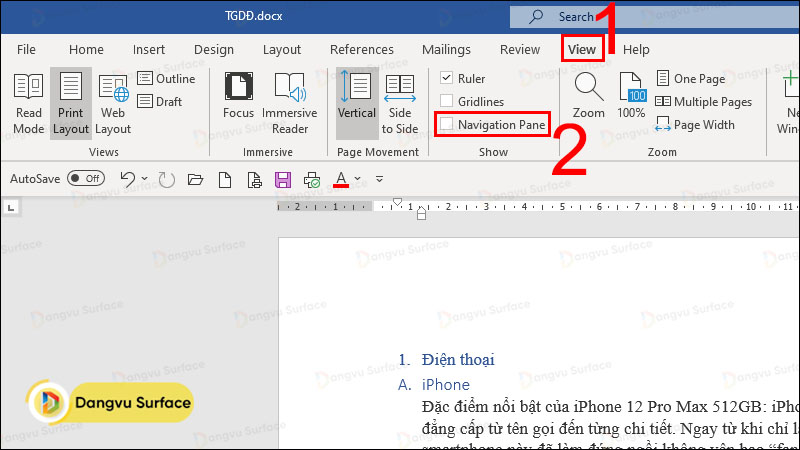Open the Zoom dialog
800x450 pixels.
tap(588, 95)
